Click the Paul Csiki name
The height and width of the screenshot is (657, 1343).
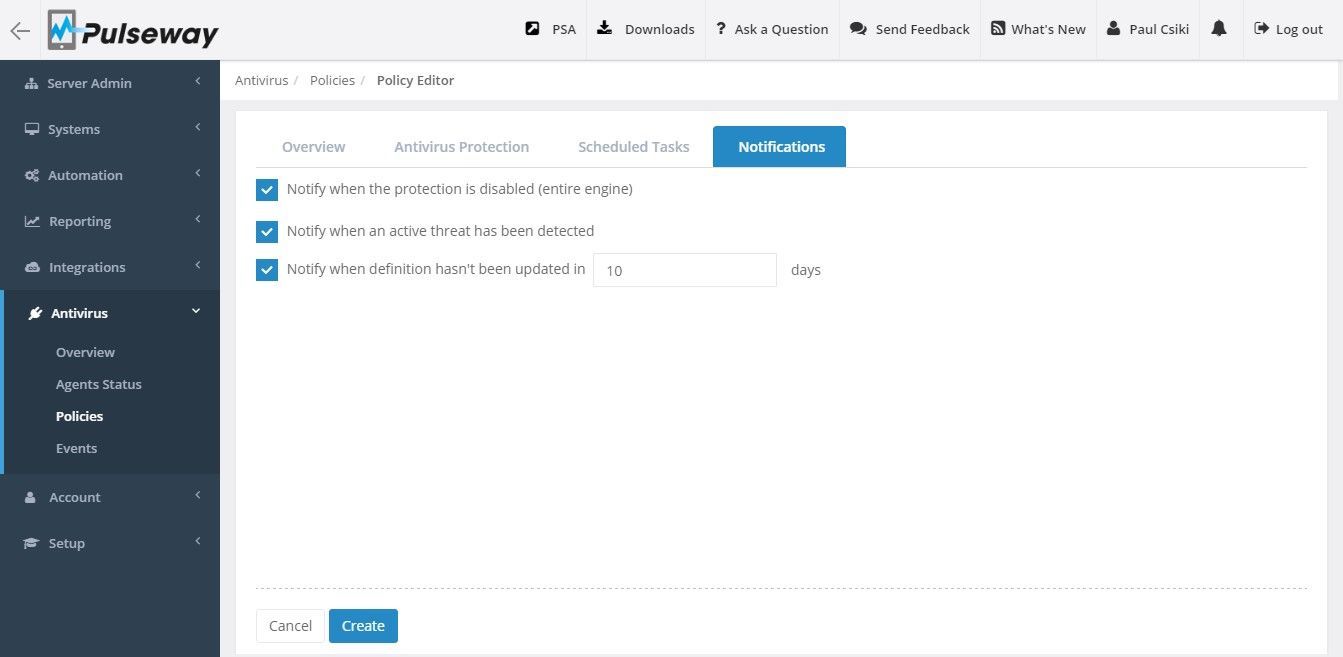click(x=1159, y=30)
